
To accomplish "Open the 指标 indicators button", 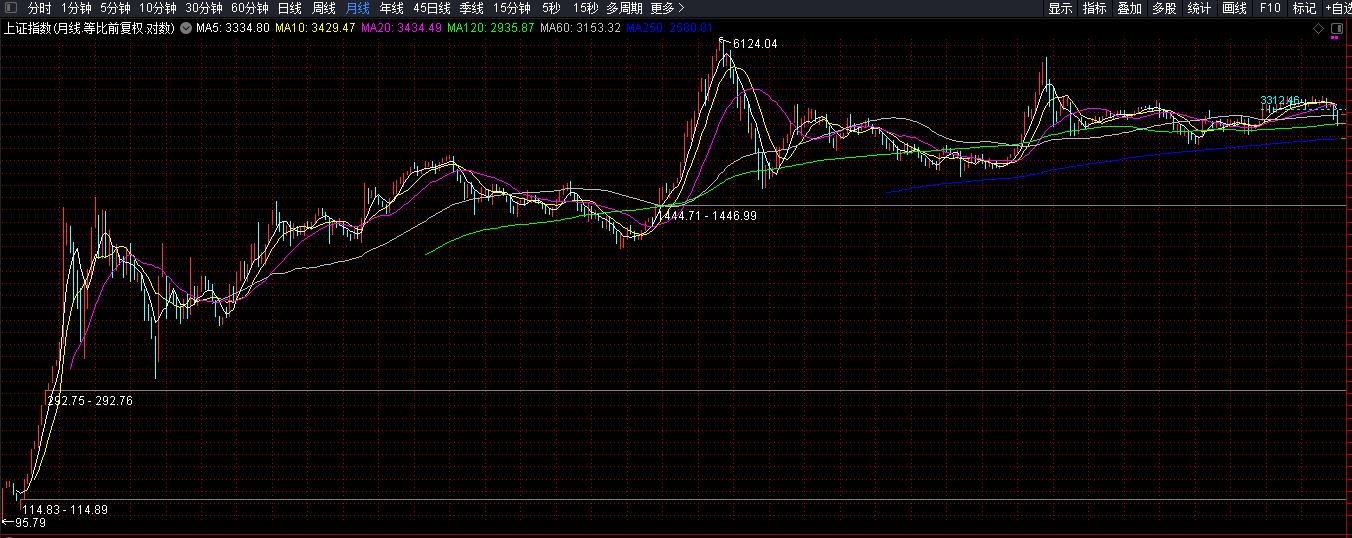I will pyautogui.click(x=1095, y=8).
